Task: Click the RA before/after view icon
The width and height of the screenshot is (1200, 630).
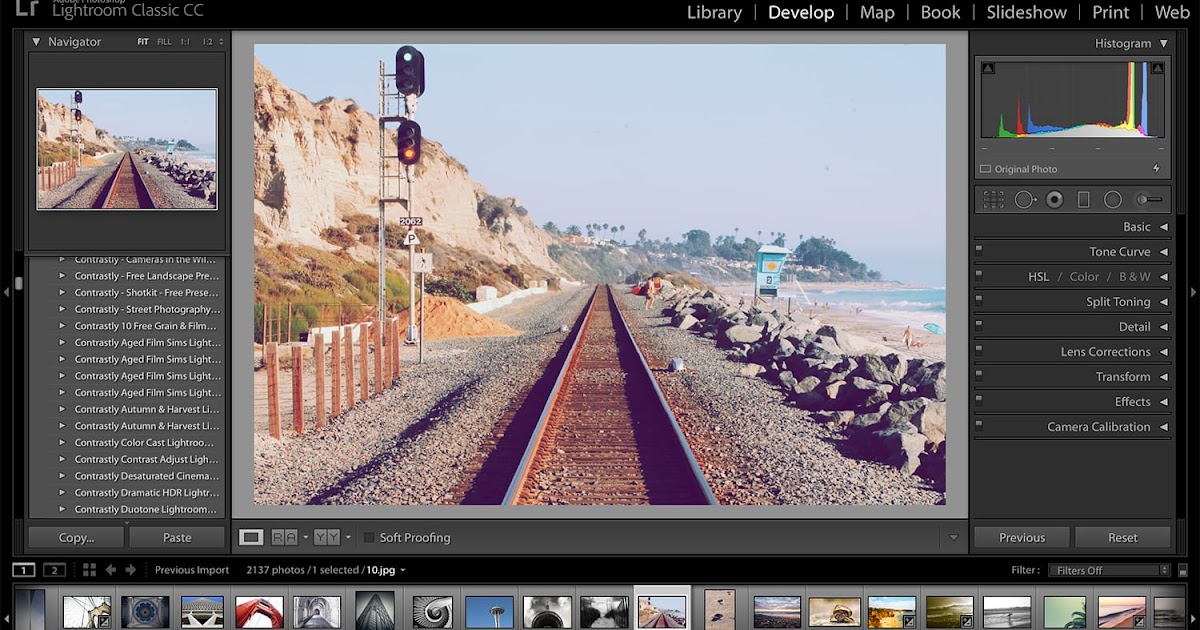Action: (284, 537)
